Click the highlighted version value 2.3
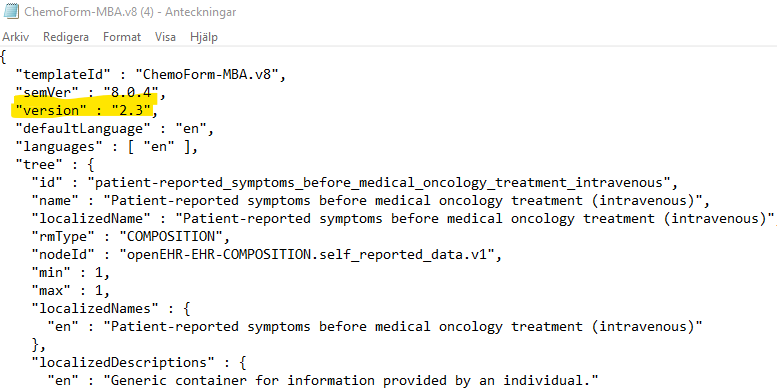The image size is (777, 391). (x=131, y=111)
